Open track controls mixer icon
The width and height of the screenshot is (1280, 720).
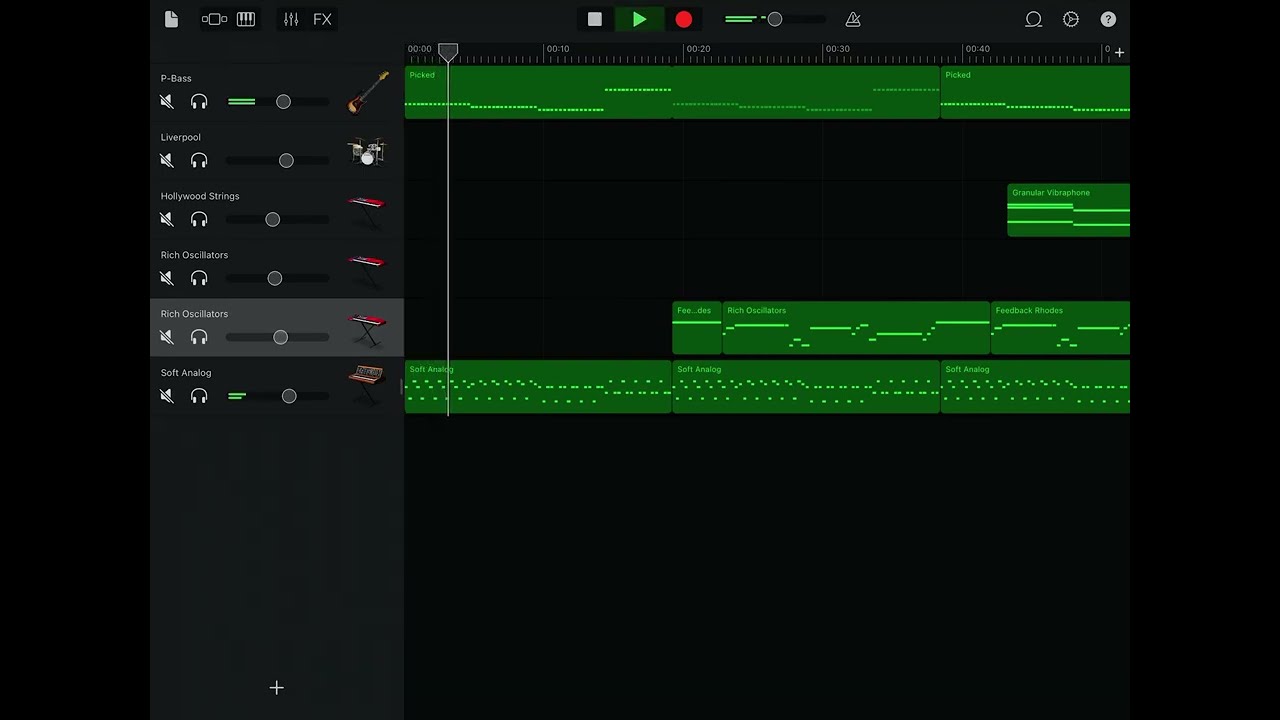pos(291,19)
